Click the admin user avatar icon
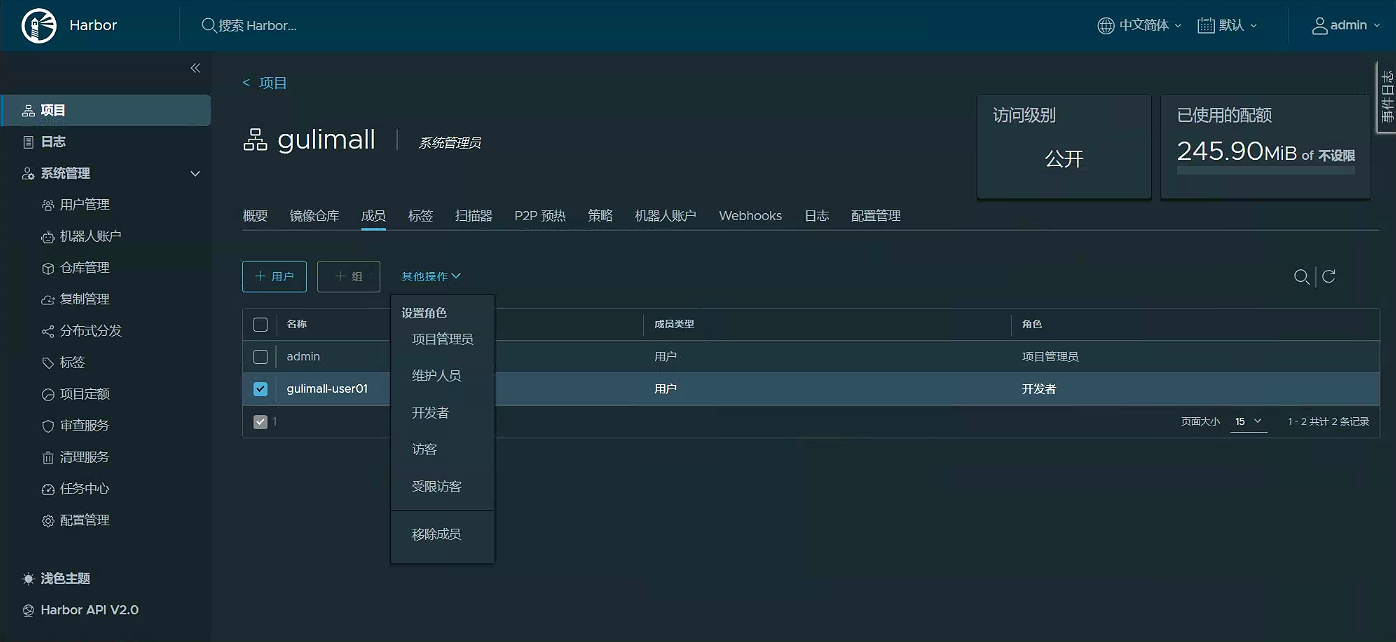The height and width of the screenshot is (642, 1396). coord(1320,26)
